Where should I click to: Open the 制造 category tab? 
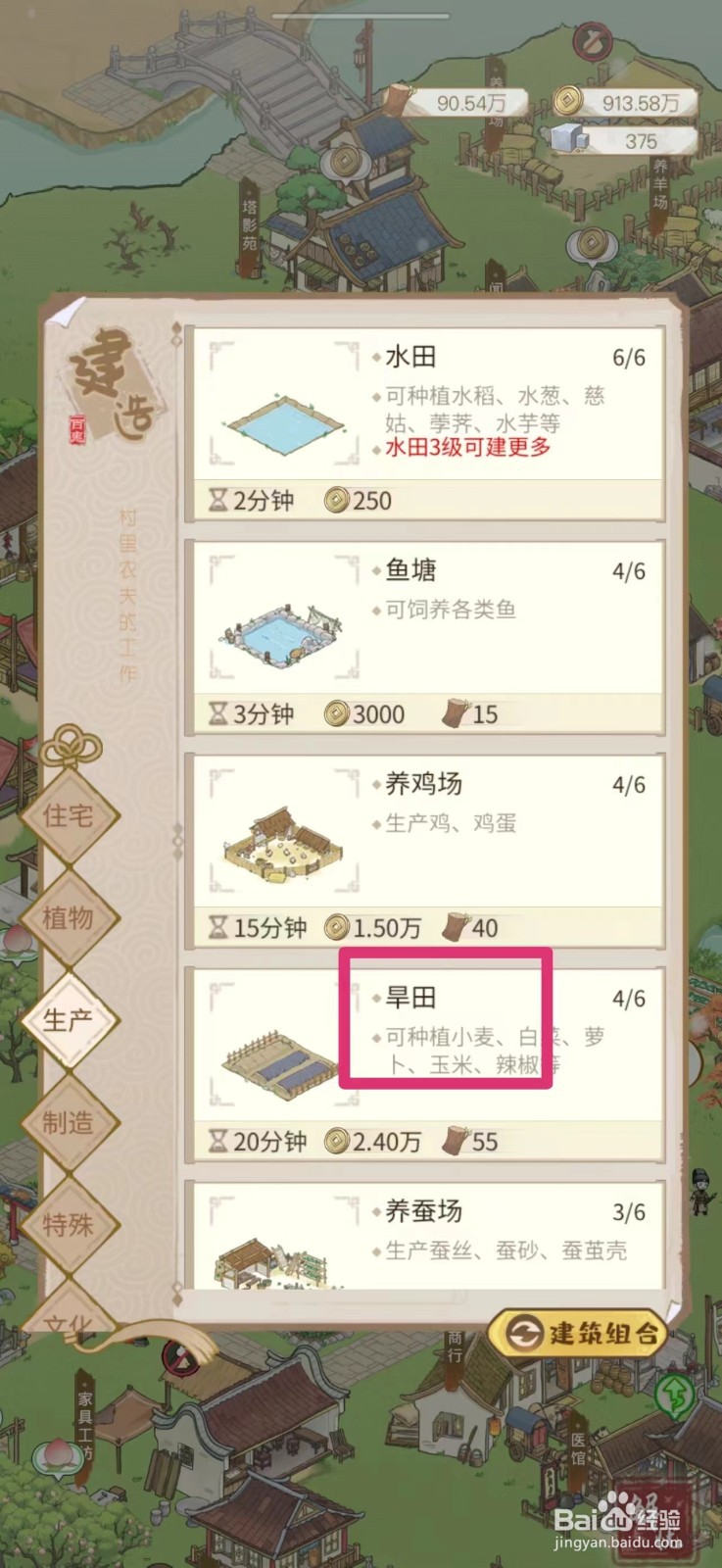coord(69,1123)
